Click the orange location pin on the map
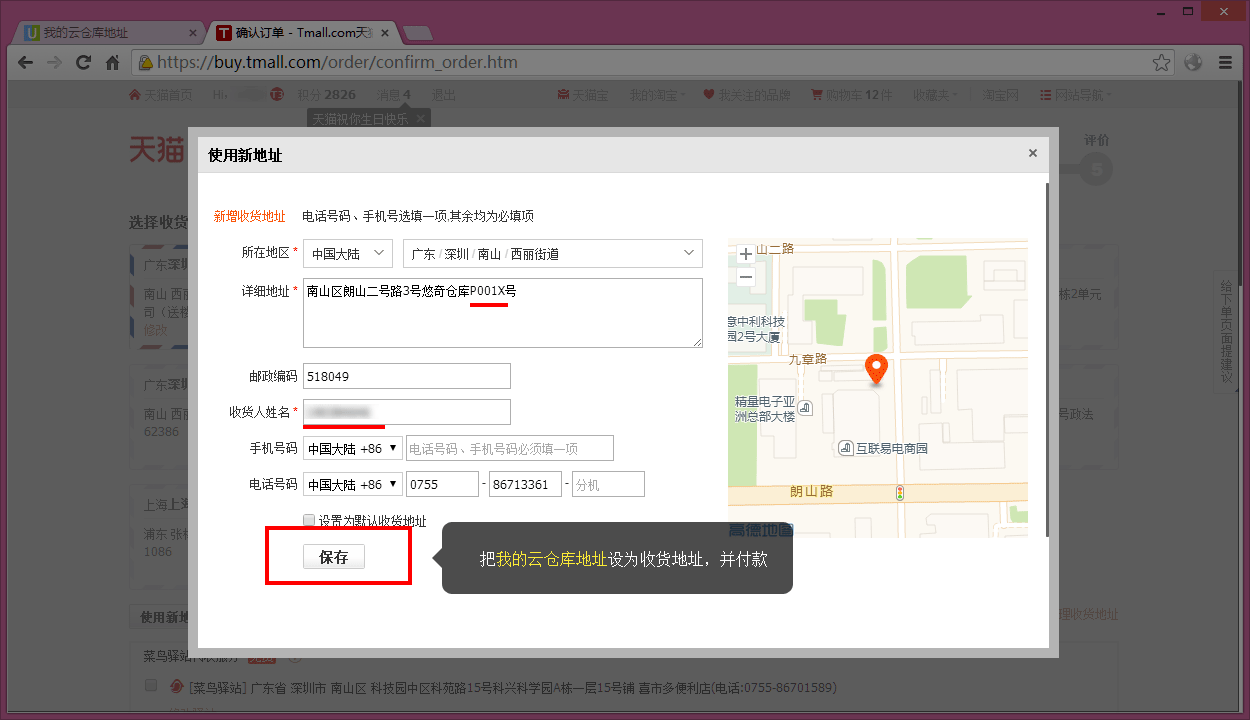Viewport: 1250px width, 720px height. [x=876, y=369]
